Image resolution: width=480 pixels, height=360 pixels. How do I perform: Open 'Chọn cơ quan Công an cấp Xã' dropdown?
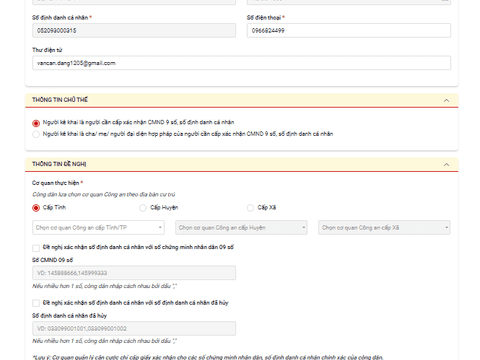click(x=384, y=228)
